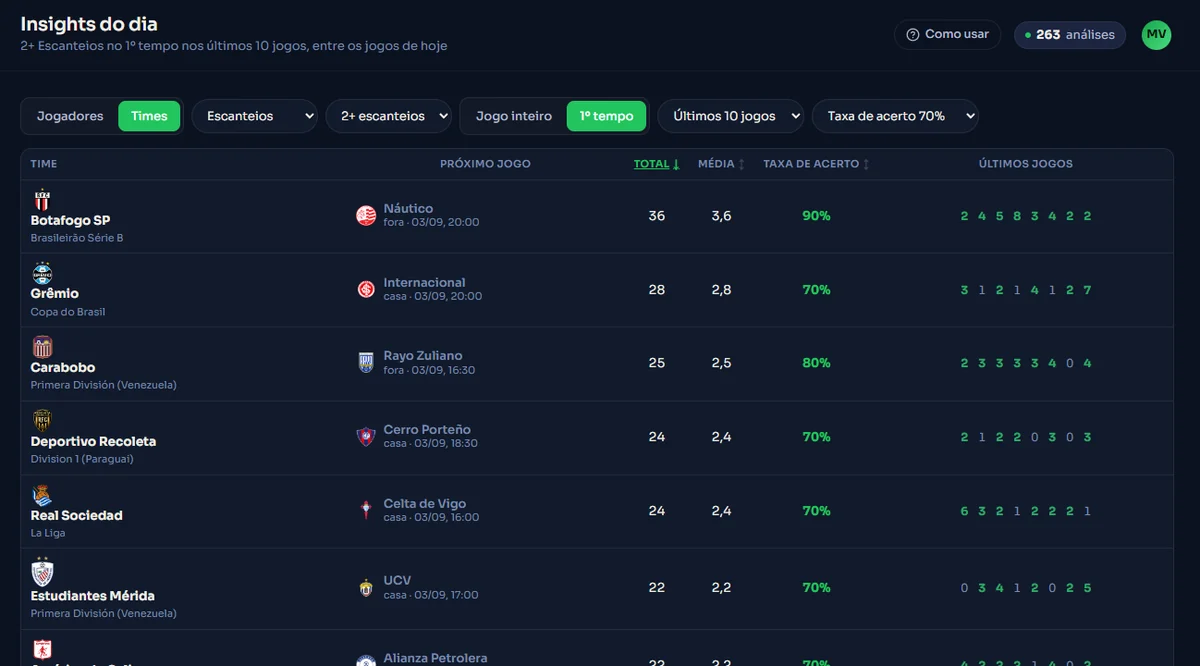Viewport: 1200px width, 666px height.
Task: Sort by TAXA DE ACERTO column header
Action: click(x=816, y=164)
